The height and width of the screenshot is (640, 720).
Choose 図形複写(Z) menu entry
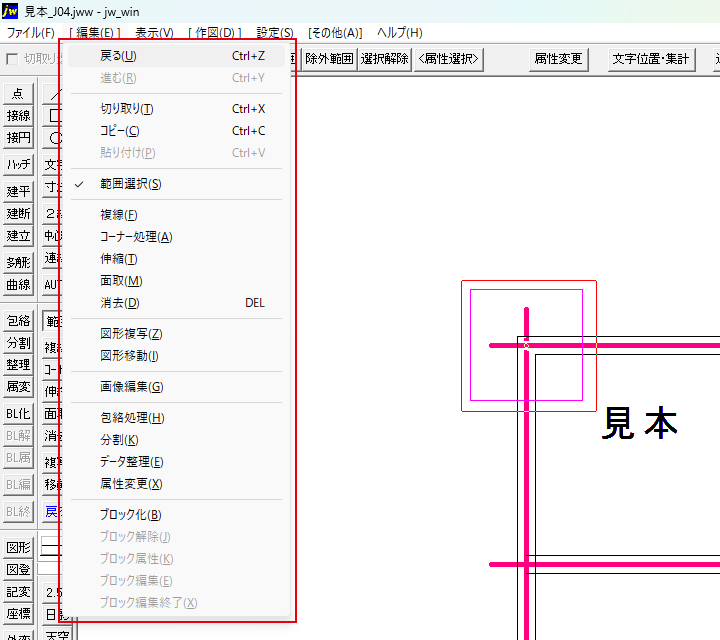coord(176,334)
